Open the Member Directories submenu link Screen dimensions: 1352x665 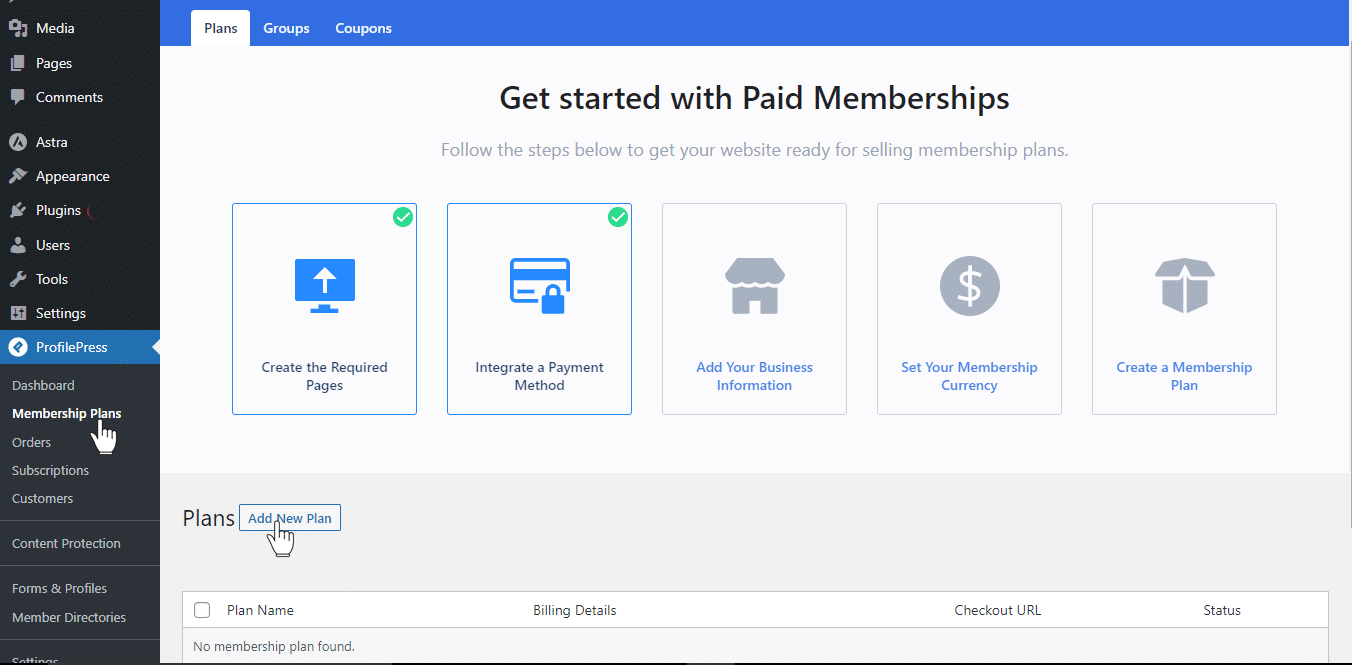point(69,617)
